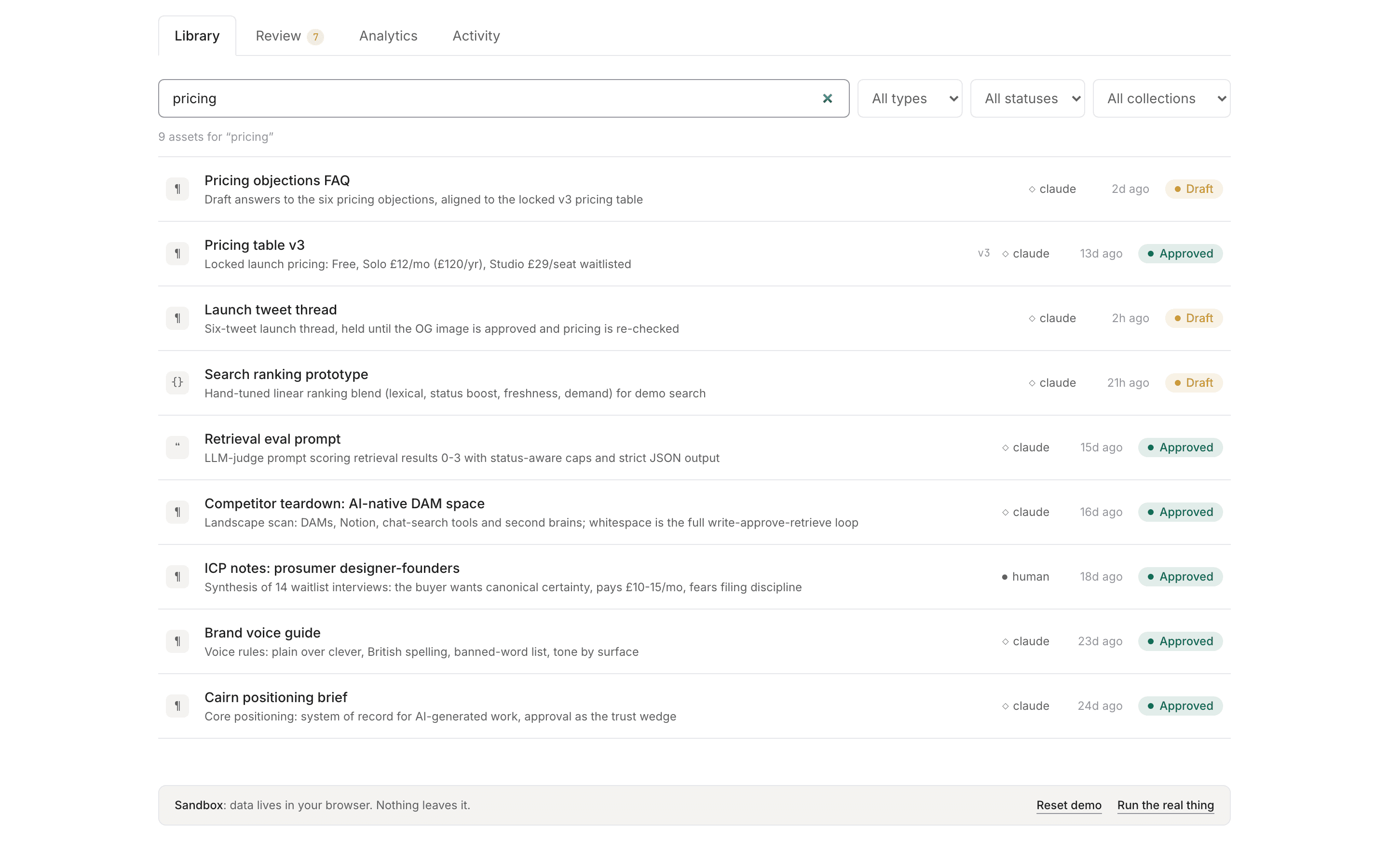This screenshot has width=1389, height=868.
Task: Click the 7 count badge on Review tab
Action: pos(315,37)
